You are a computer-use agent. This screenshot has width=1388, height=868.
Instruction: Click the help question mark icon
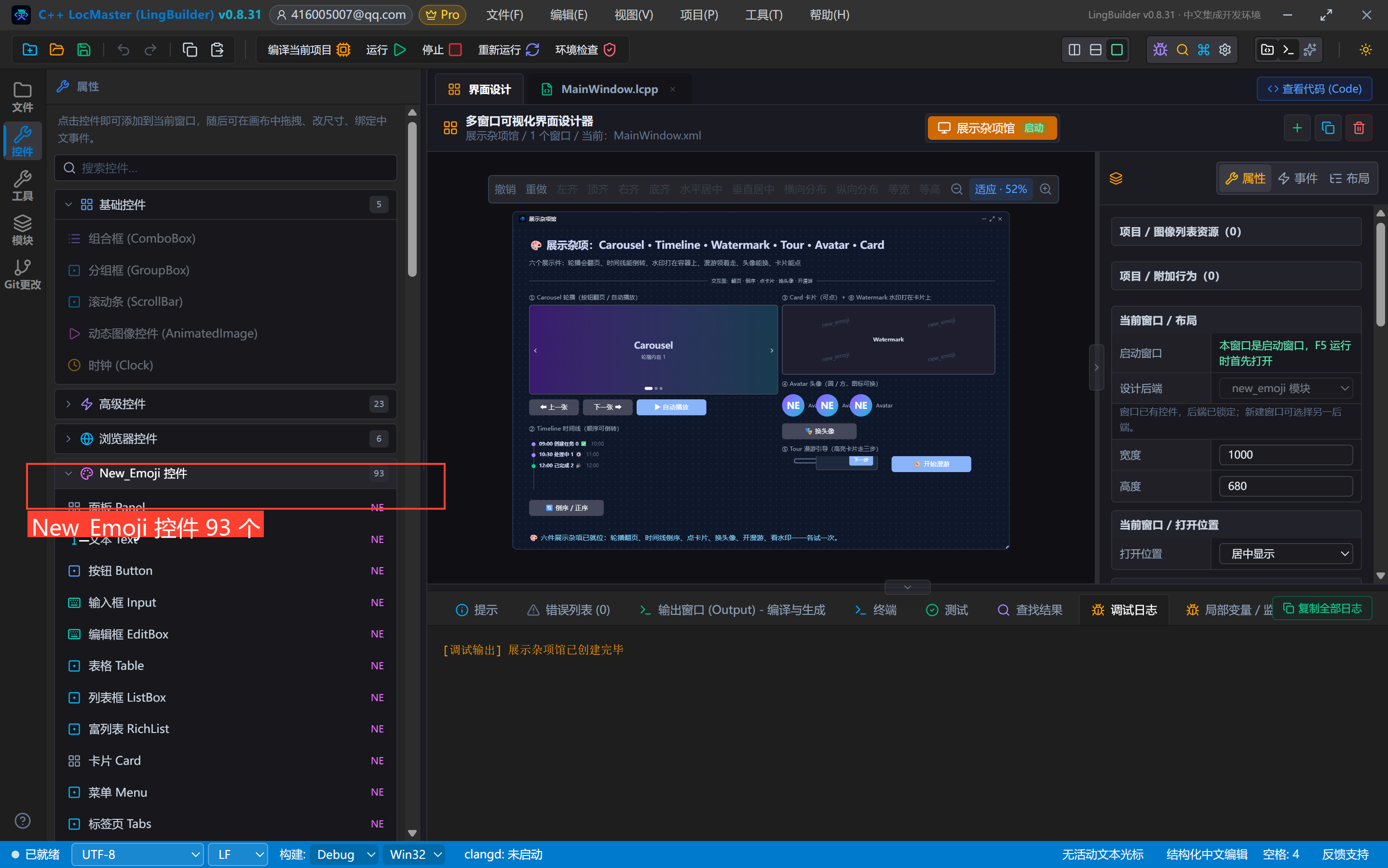click(x=22, y=821)
